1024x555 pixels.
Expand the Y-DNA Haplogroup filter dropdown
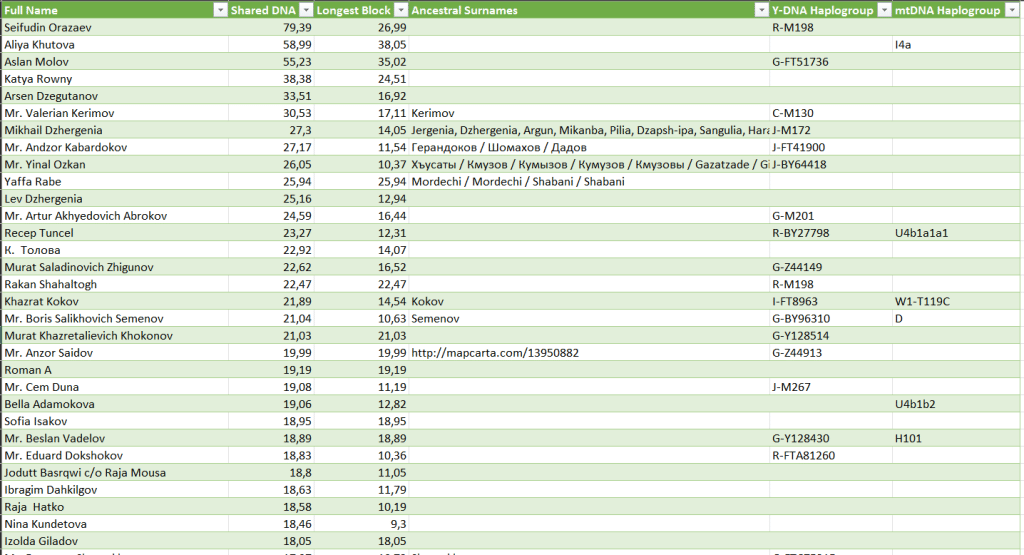[x=883, y=10]
